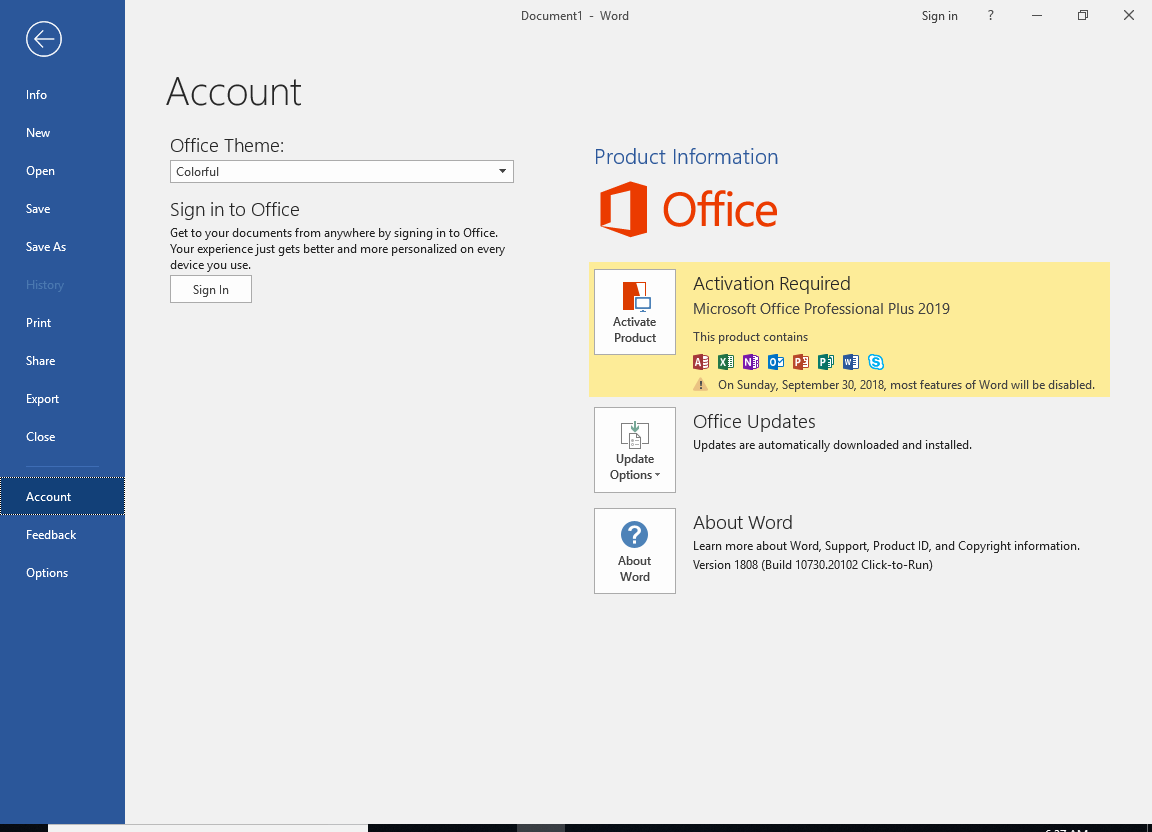The height and width of the screenshot is (832, 1152).
Task: Click the Excel app icon
Action: pos(726,362)
